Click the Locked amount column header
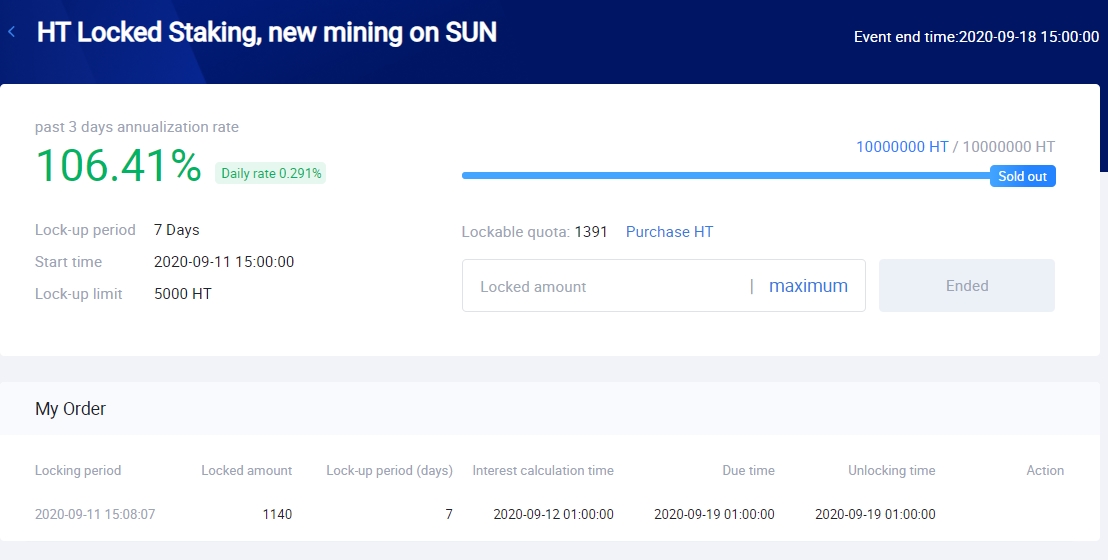 click(x=246, y=470)
